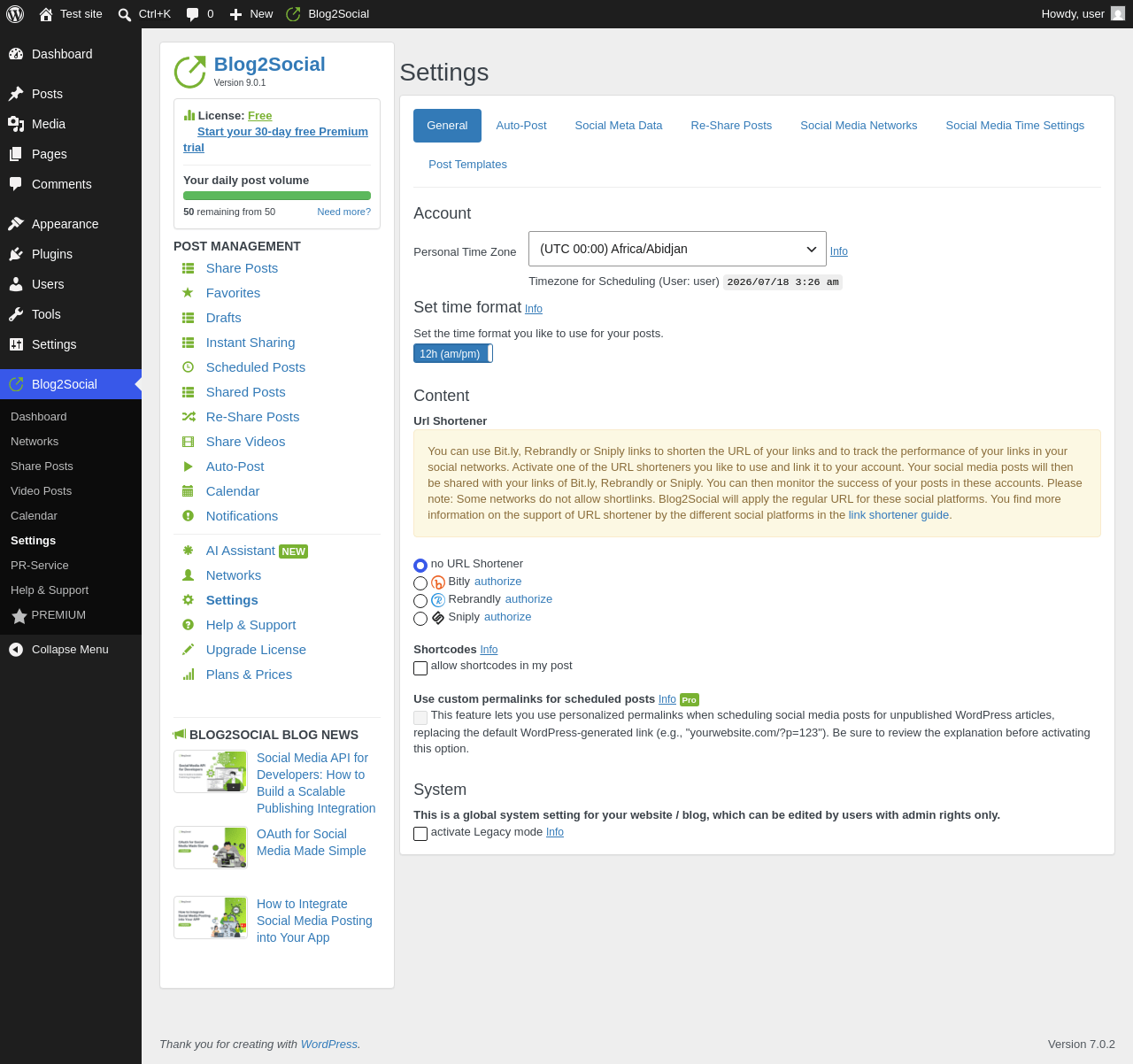
Task: Authorize the Rebrandly shortener
Action: (x=528, y=599)
